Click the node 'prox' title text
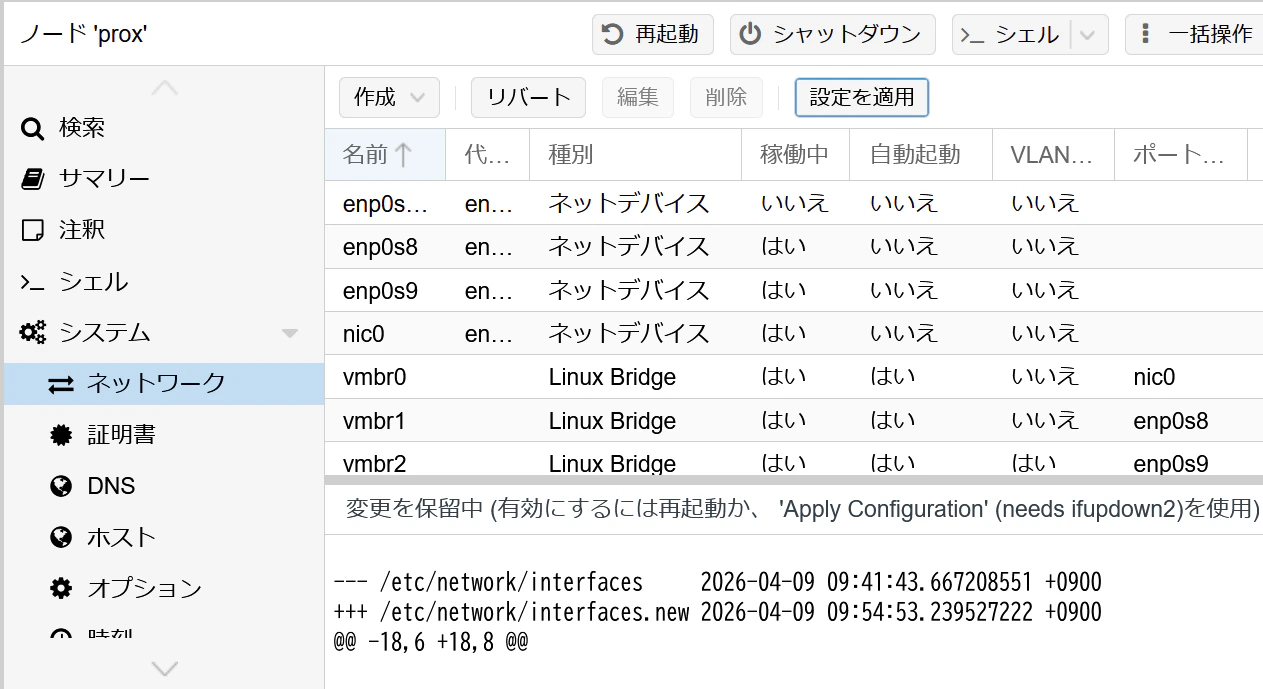The height and width of the screenshot is (689, 1263). coord(83,34)
